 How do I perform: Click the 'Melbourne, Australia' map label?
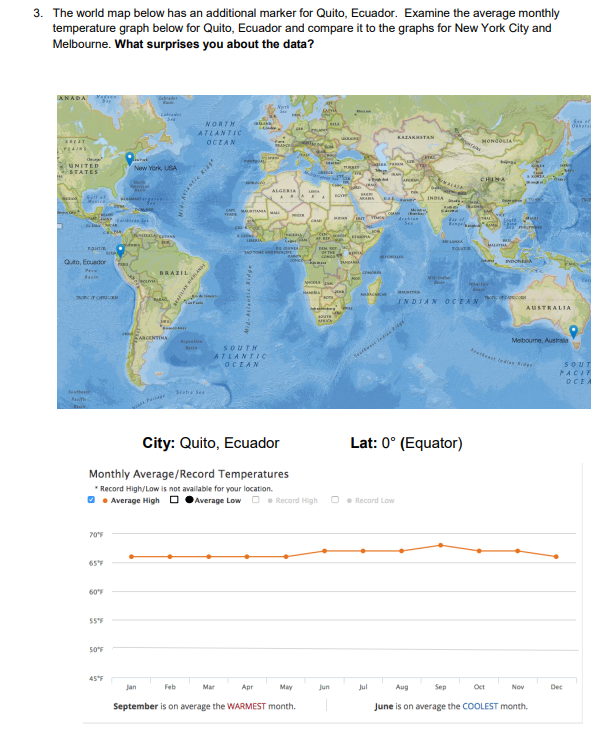pos(540,340)
